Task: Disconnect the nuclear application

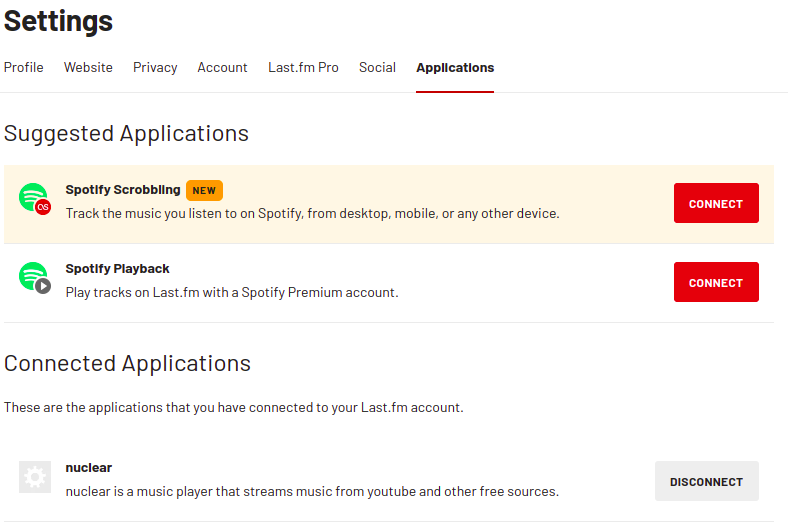Action: [x=707, y=481]
